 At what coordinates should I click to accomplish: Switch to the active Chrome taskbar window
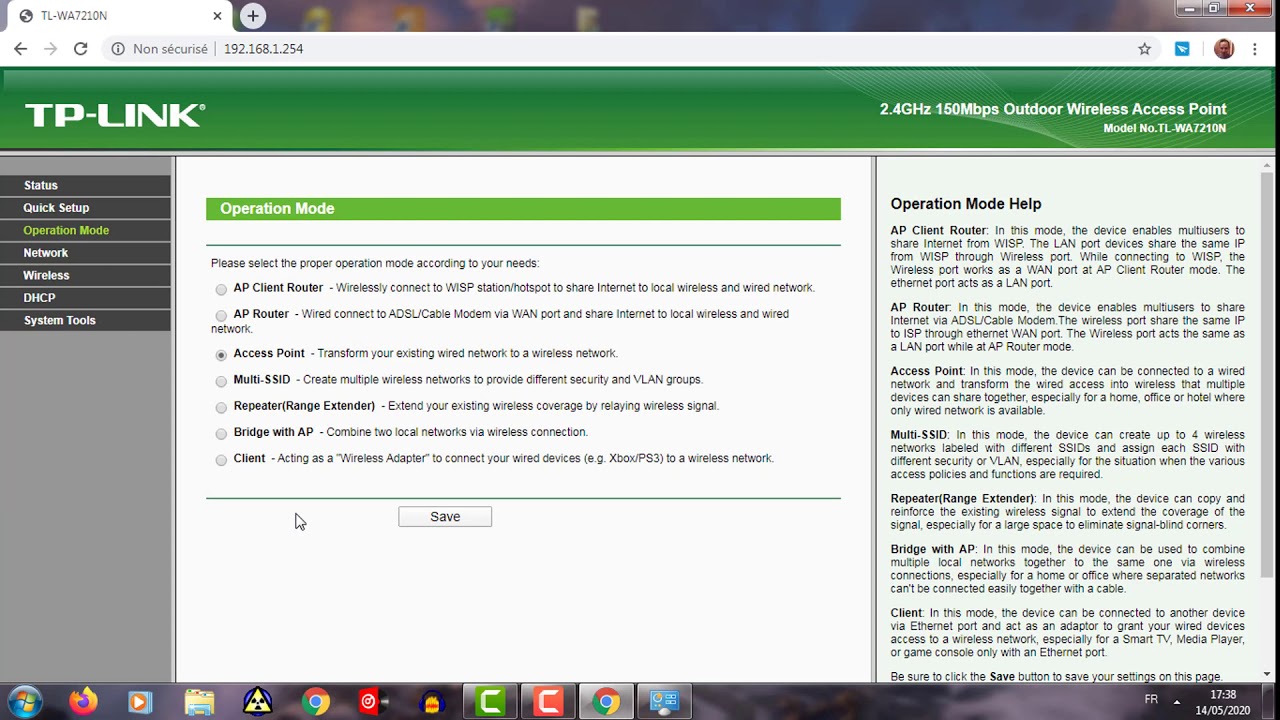(x=606, y=701)
